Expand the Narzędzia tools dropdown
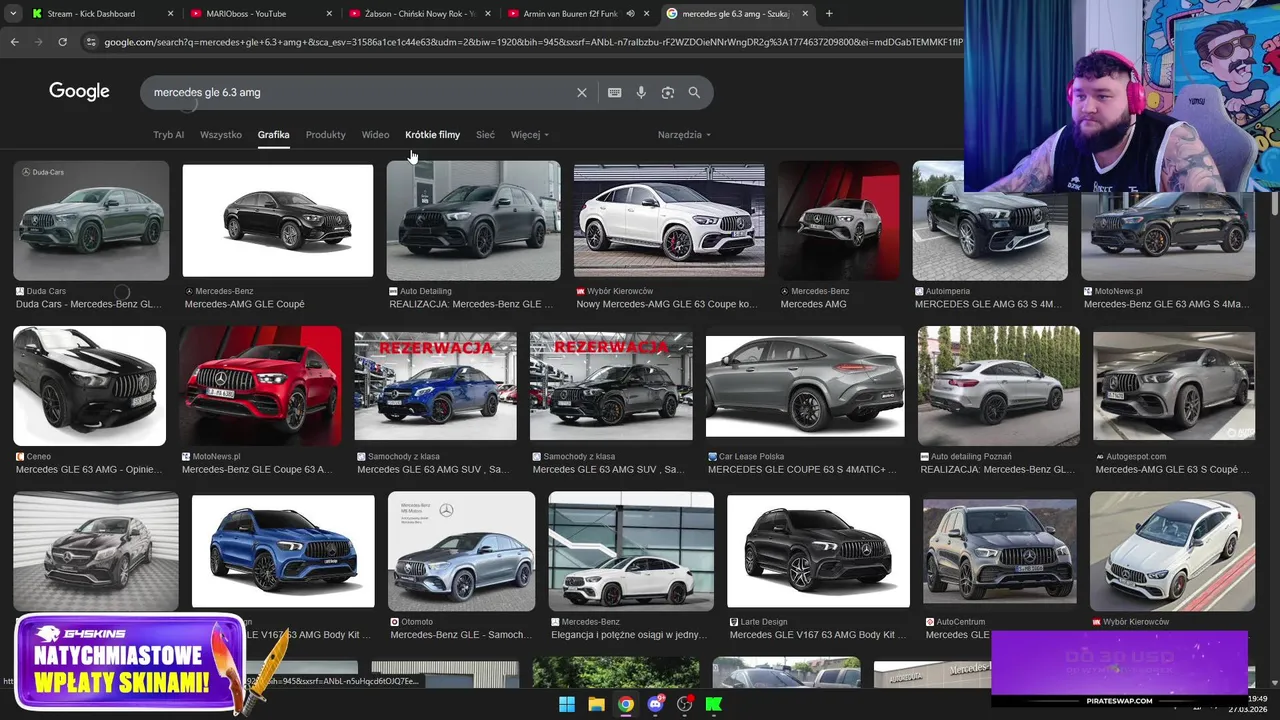 [684, 135]
